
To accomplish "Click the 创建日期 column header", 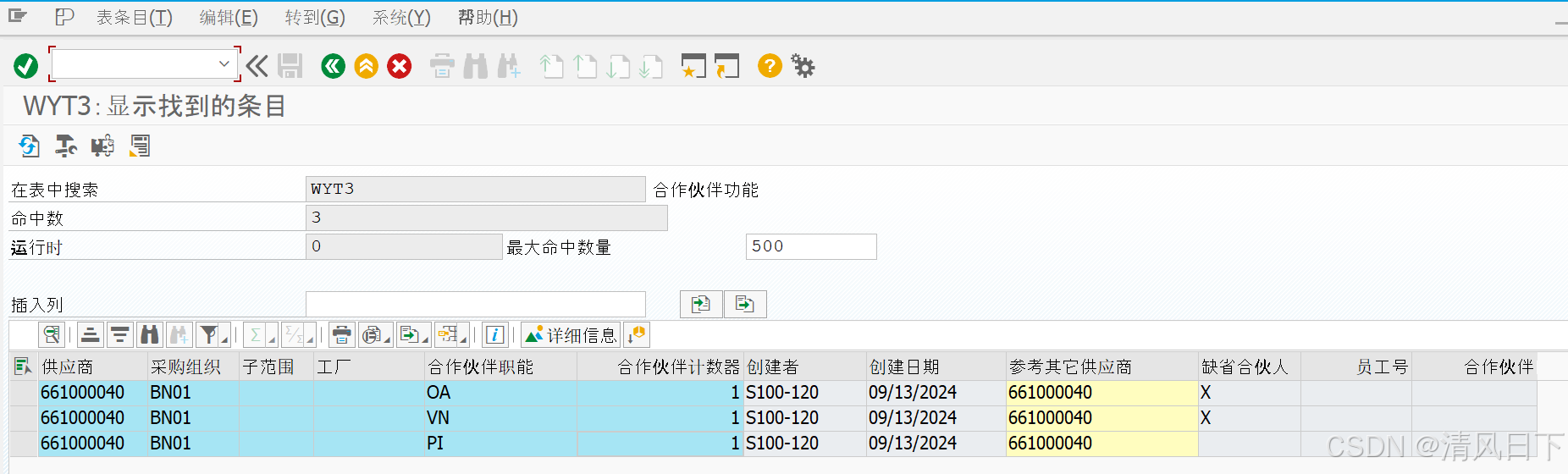I will [936, 367].
